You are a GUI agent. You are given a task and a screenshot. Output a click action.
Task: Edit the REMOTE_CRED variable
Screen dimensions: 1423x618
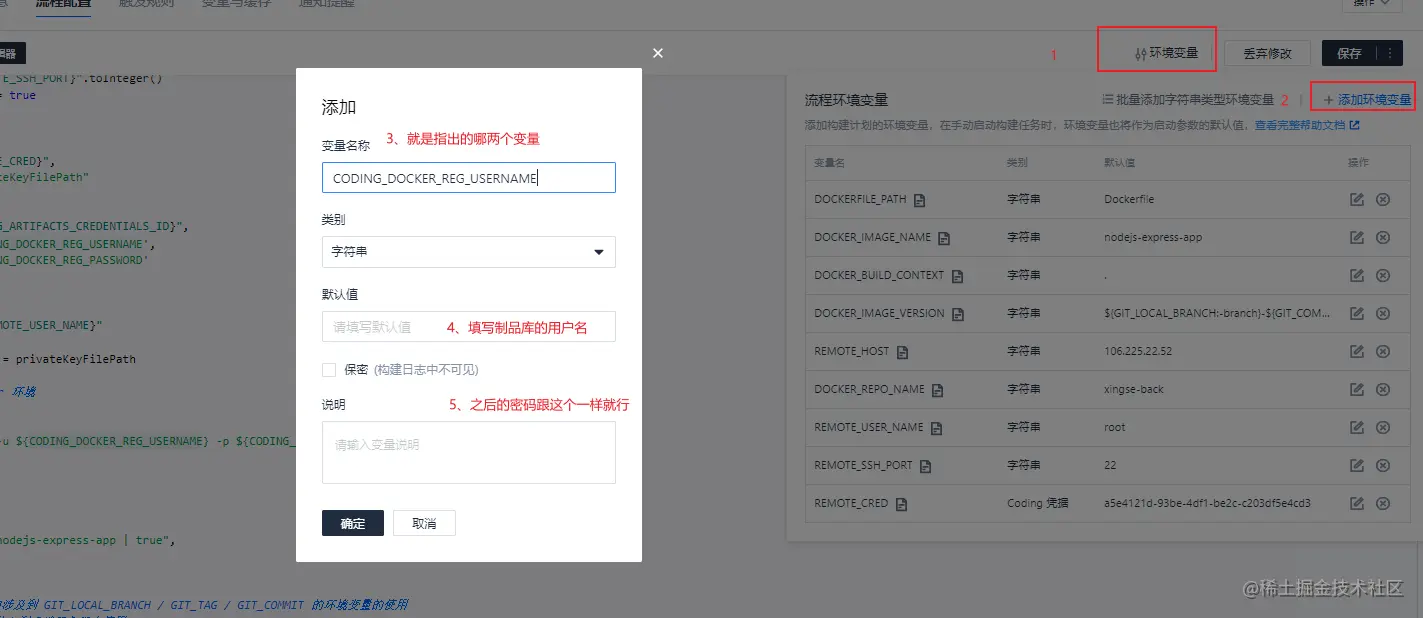coord(1357,504)
